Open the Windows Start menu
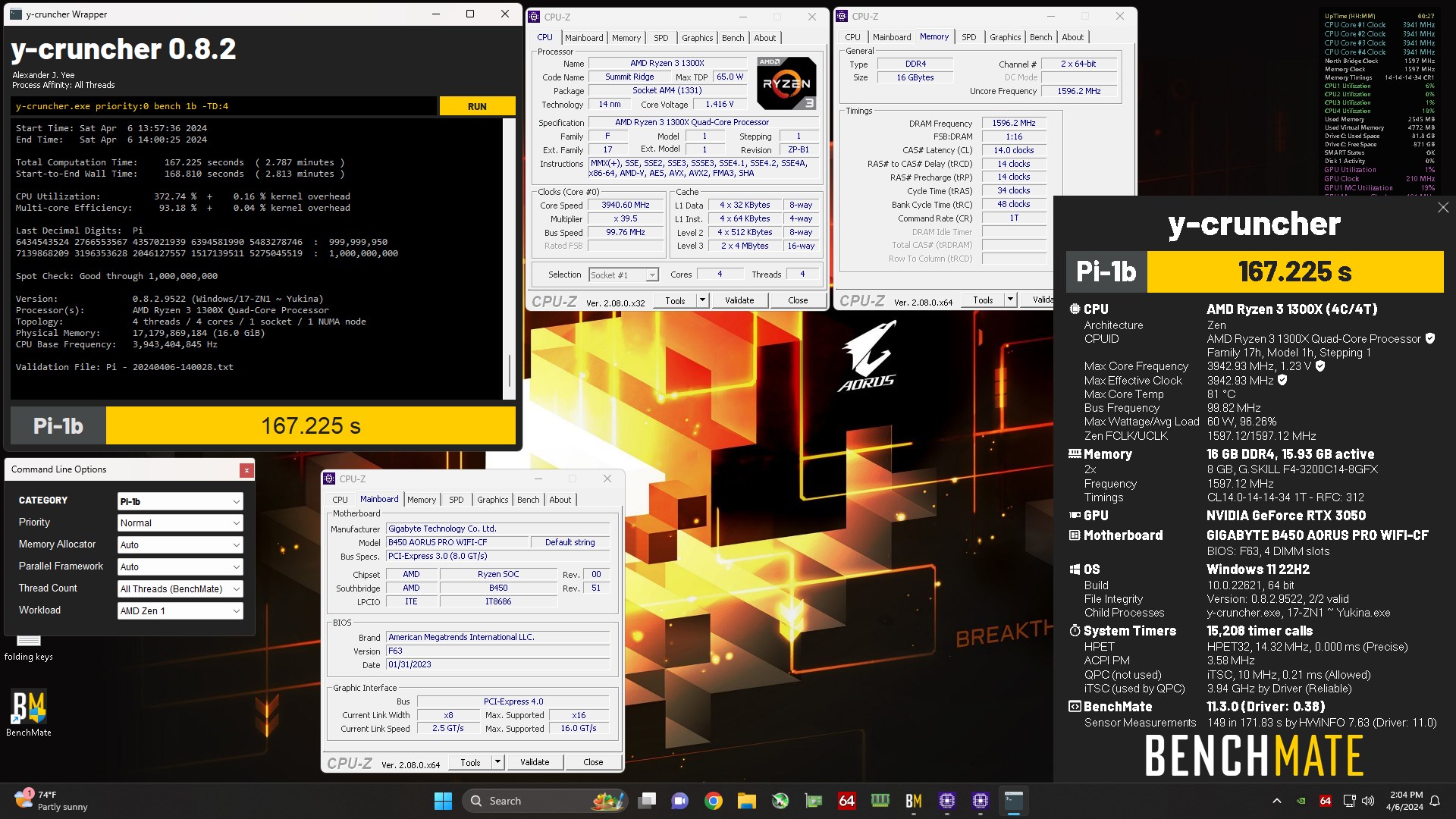 (443, 801)
